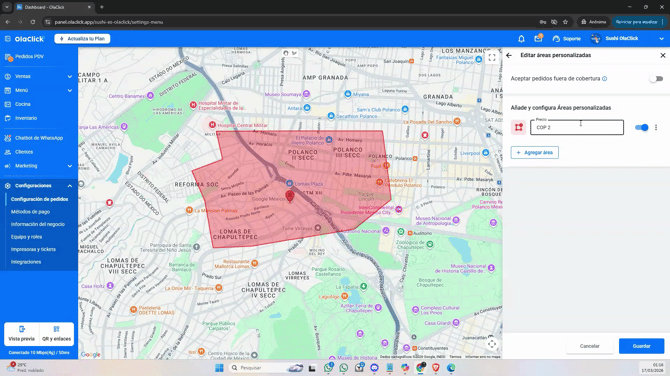Viewport: 670px width, 376px height.
Task: Open the Clientes section
Action: pos(24,152)
